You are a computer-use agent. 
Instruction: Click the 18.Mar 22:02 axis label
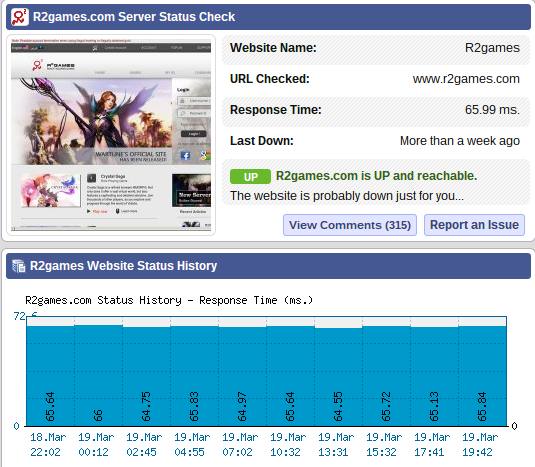tap(48, 445)
